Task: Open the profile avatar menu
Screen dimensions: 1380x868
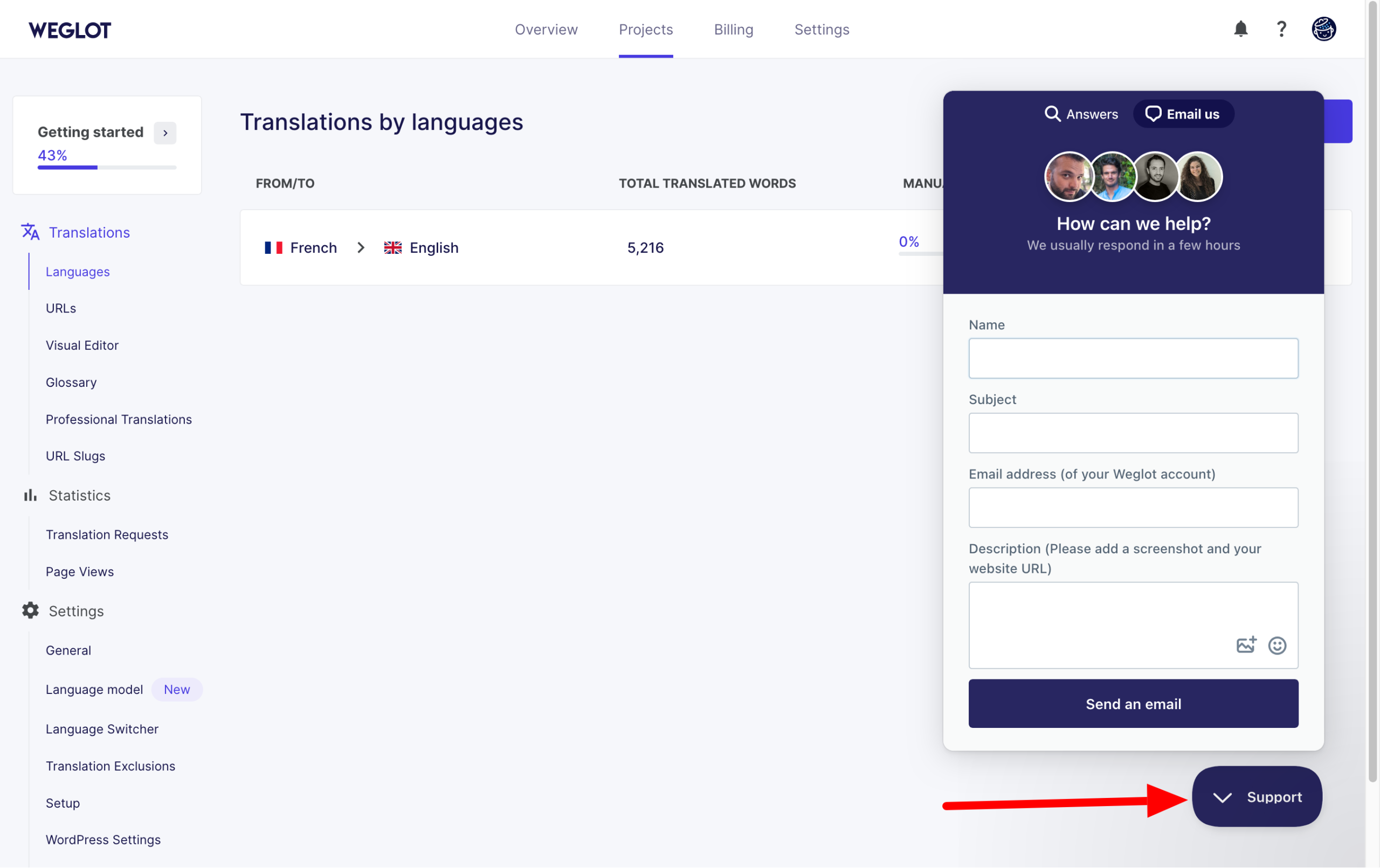Action: point(1323,29)
